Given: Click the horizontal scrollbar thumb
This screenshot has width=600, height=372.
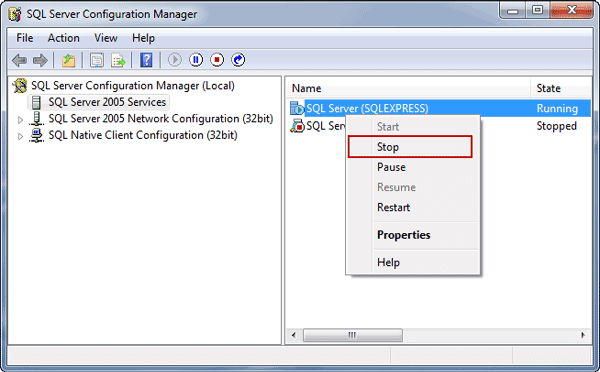Looking at the screenshot, I should point(352,335).
